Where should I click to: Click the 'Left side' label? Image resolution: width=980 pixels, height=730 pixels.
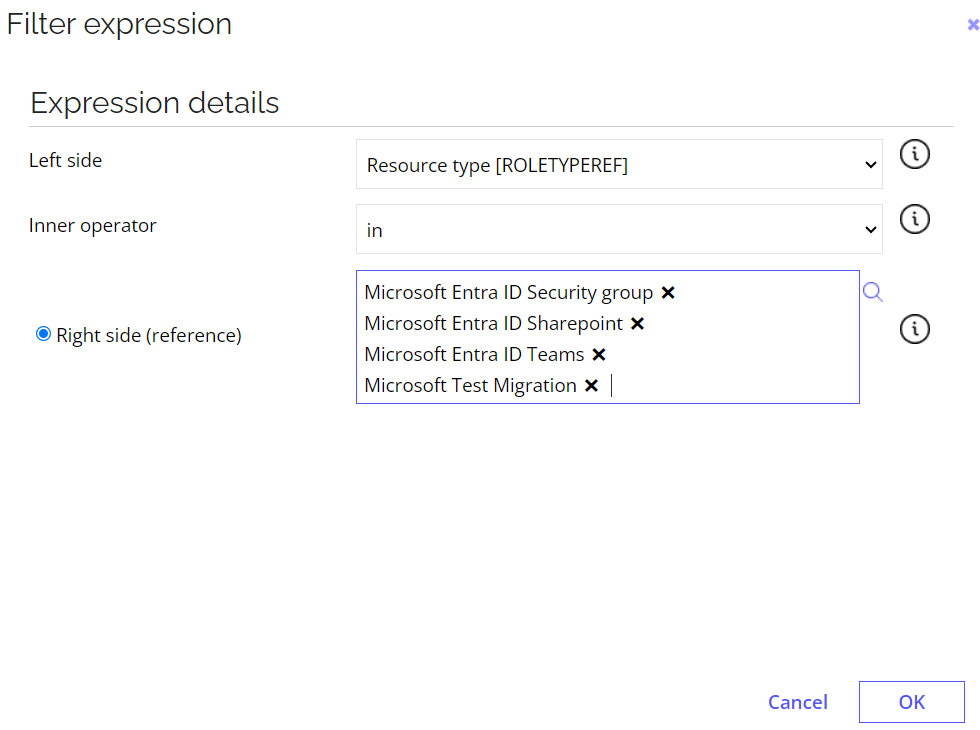66,161
